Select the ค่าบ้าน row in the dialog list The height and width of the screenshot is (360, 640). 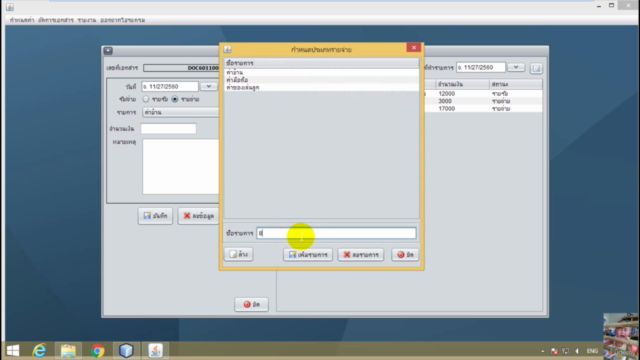point(321,72)
